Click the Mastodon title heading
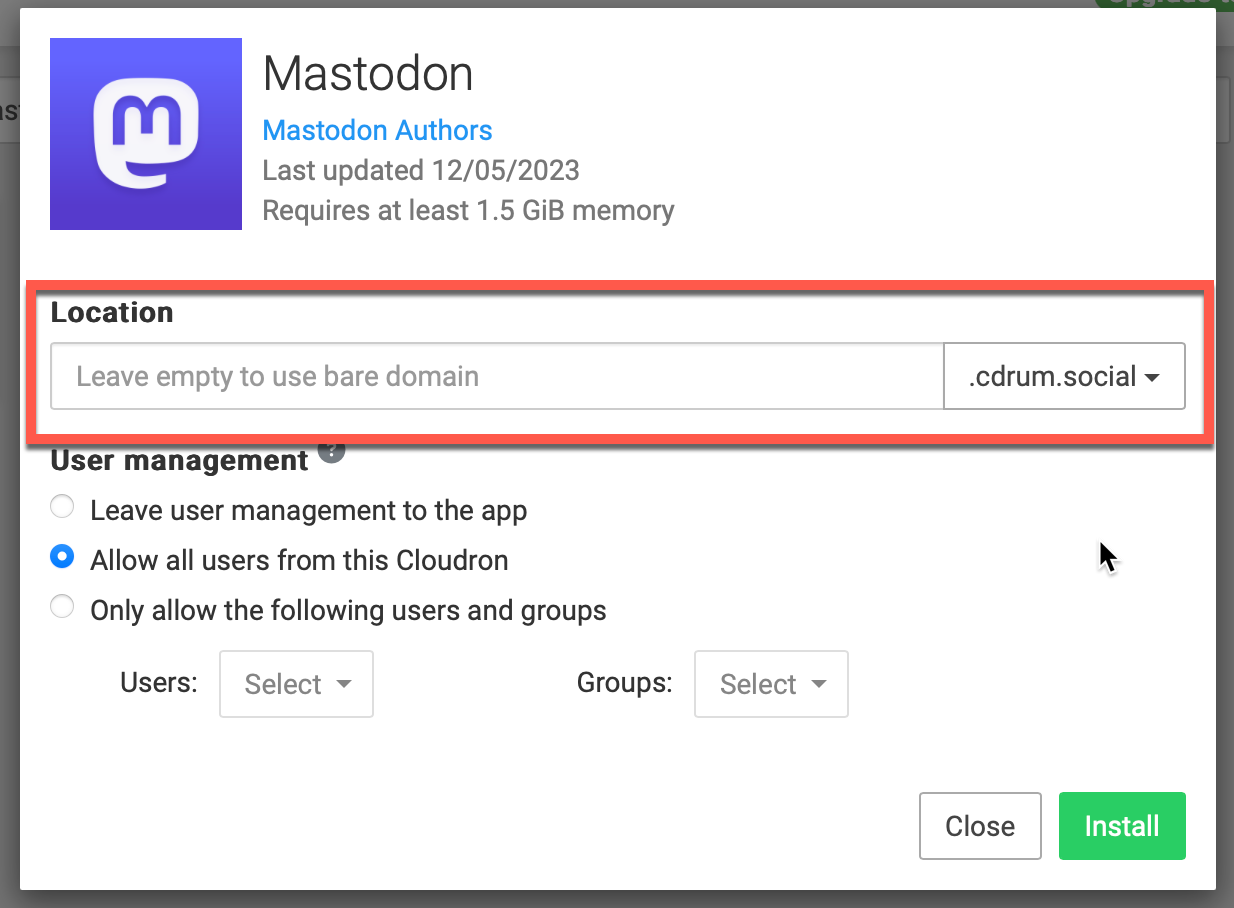This screenshot has width=1234, height=908. [367, 74]
